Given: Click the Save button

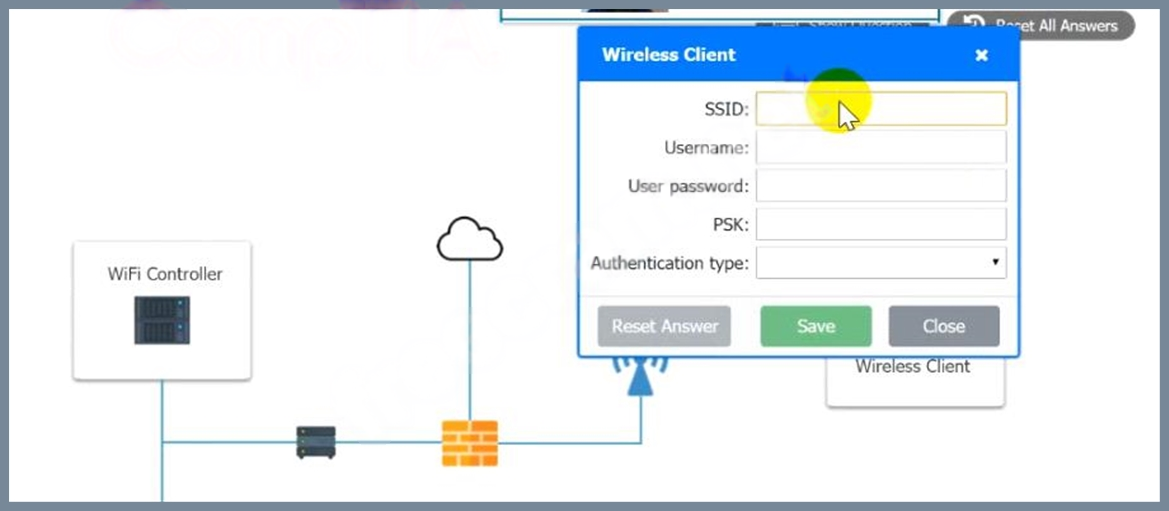Looking at the screenshot, I should (816, 326).
